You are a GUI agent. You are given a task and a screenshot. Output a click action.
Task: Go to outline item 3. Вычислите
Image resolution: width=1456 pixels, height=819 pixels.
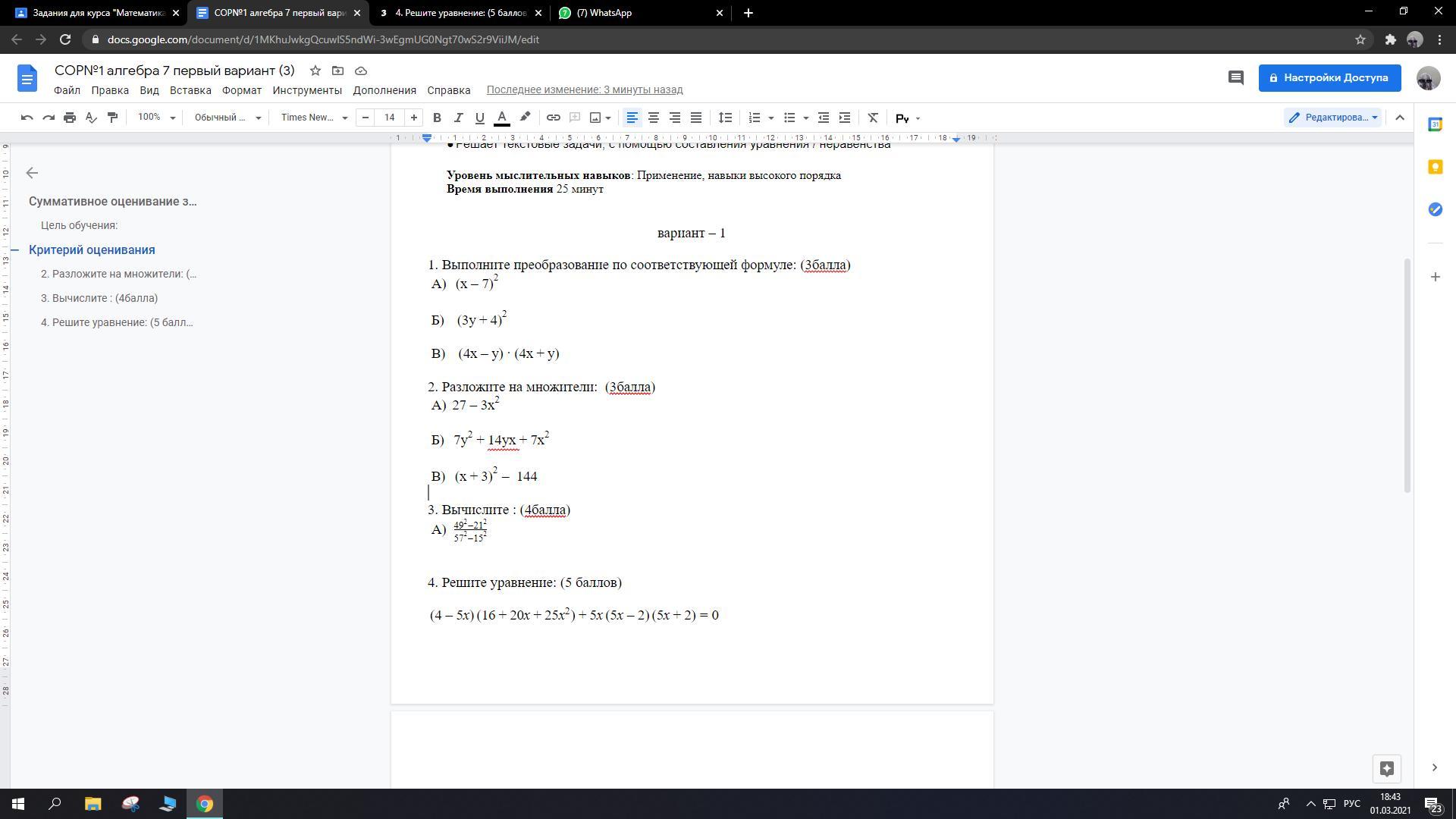[x=99, y=298]
